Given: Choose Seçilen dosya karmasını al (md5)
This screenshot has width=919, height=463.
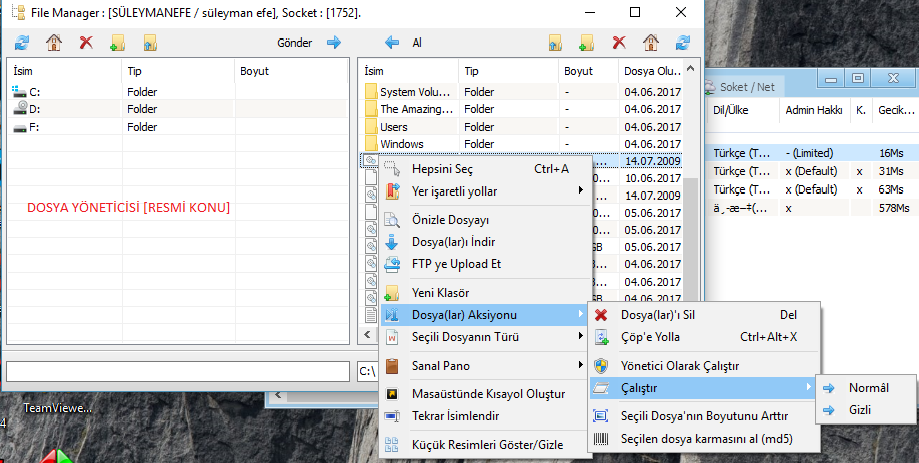Looking at the screenshot, I should (703, 438).
